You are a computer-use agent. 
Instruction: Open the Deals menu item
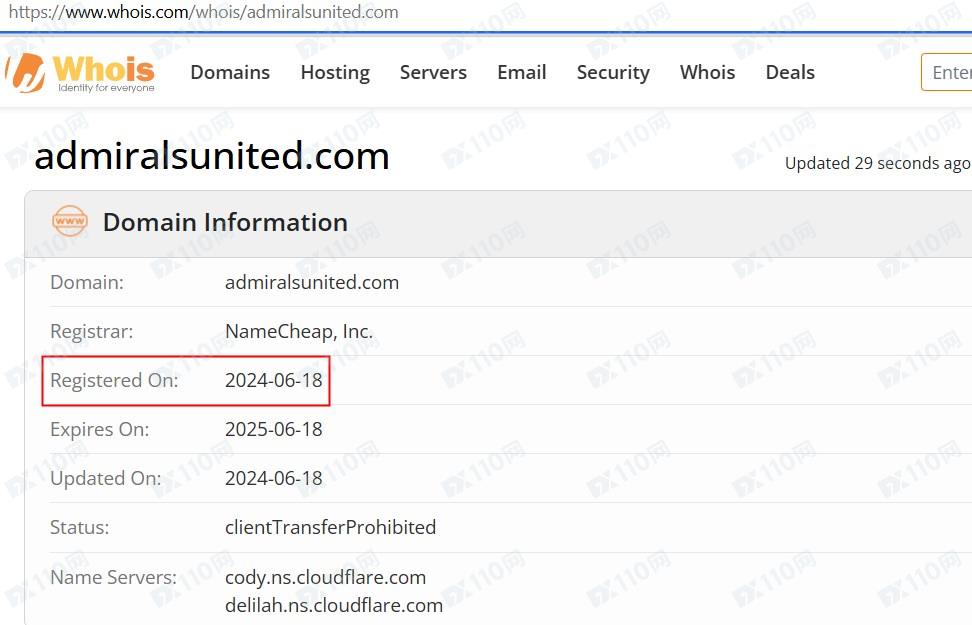click(790, 73)
